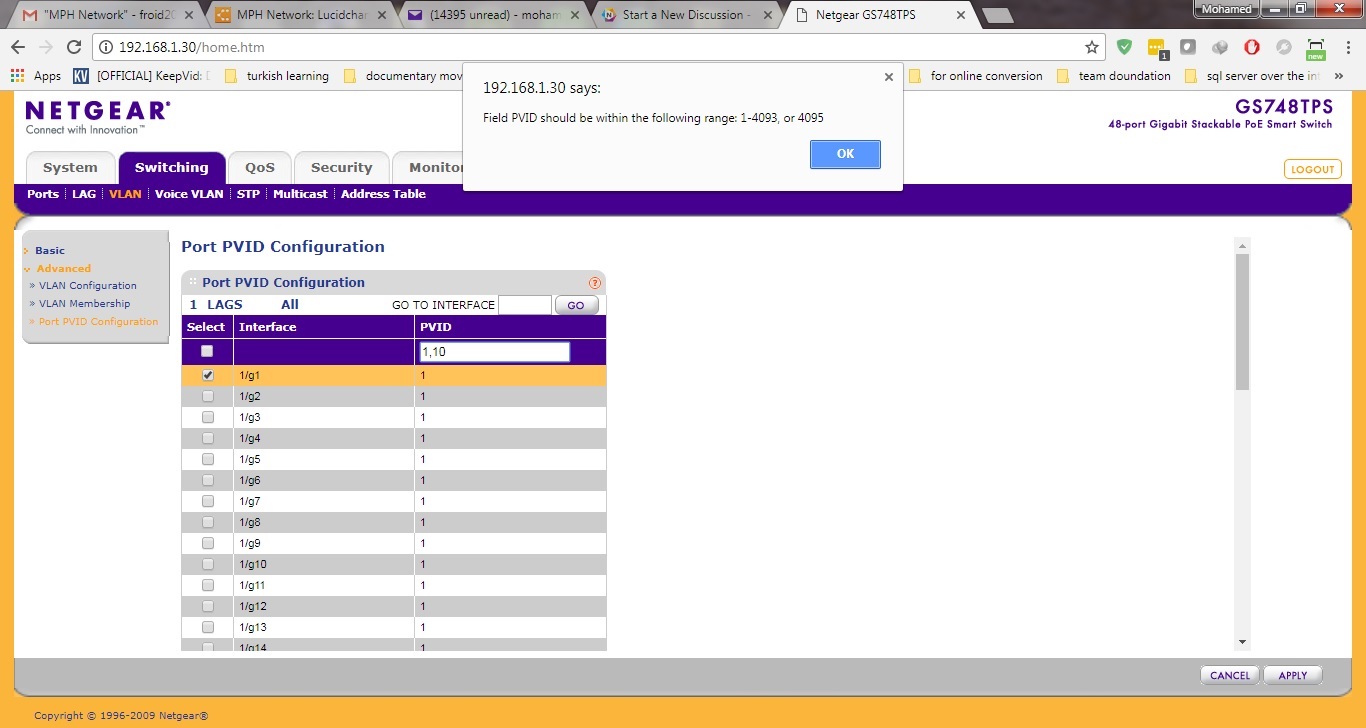This screenshot has height=728, width=1366.
Task: Check the checkbox for interface 1/g7
Action: click(207, 501)
